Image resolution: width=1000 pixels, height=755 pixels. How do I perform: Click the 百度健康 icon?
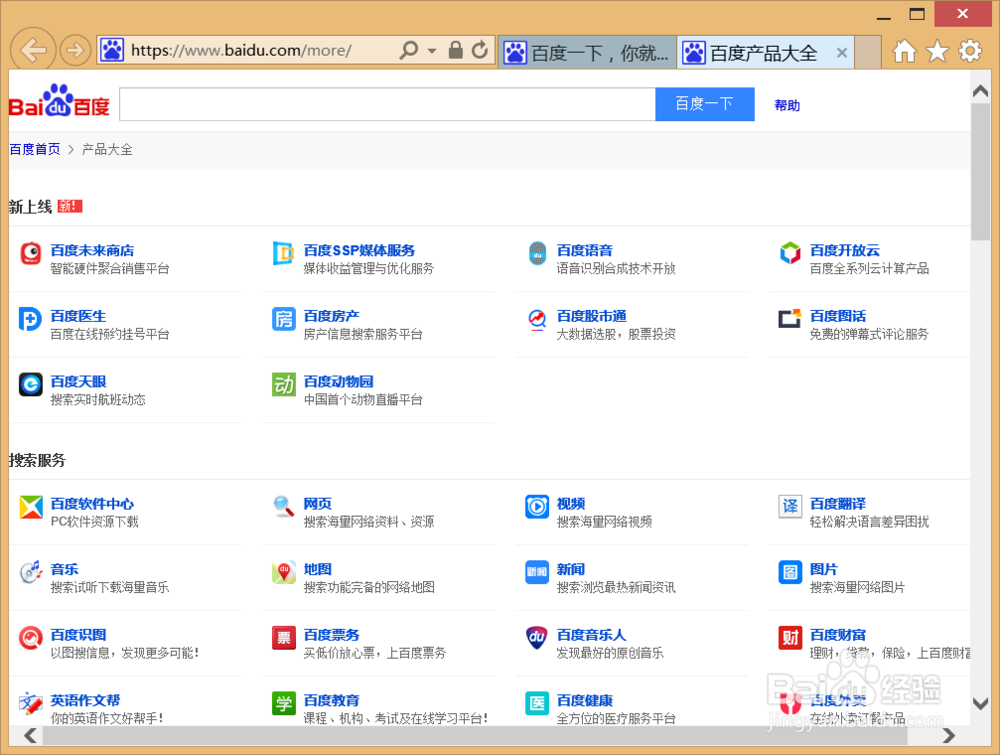click(x=537, y=704)
